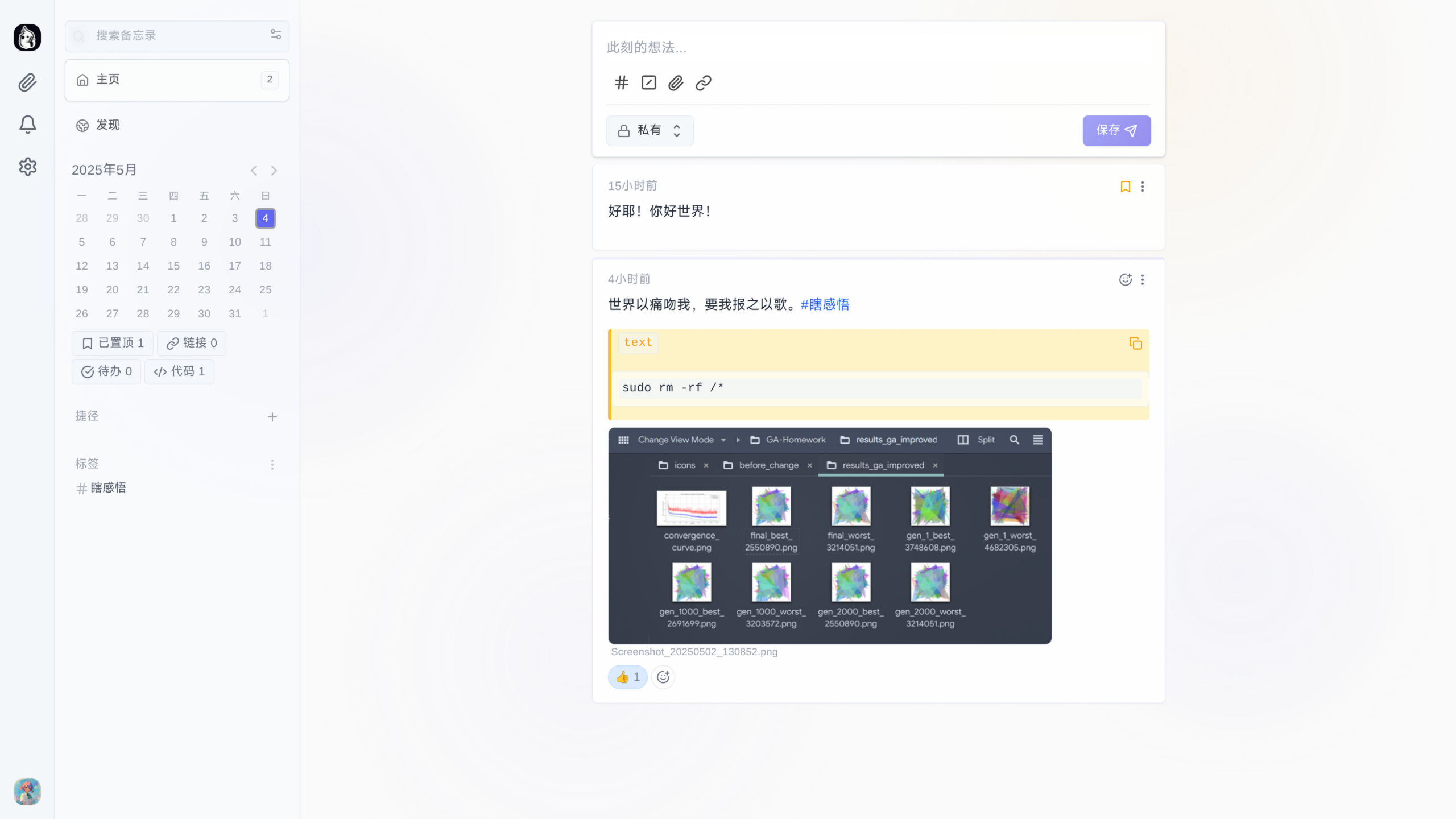Add reaction via smiley on 4小时前 memo header
Image resolution: width=1456 pixels, height=819 pixels.
tap(1125, 279)
